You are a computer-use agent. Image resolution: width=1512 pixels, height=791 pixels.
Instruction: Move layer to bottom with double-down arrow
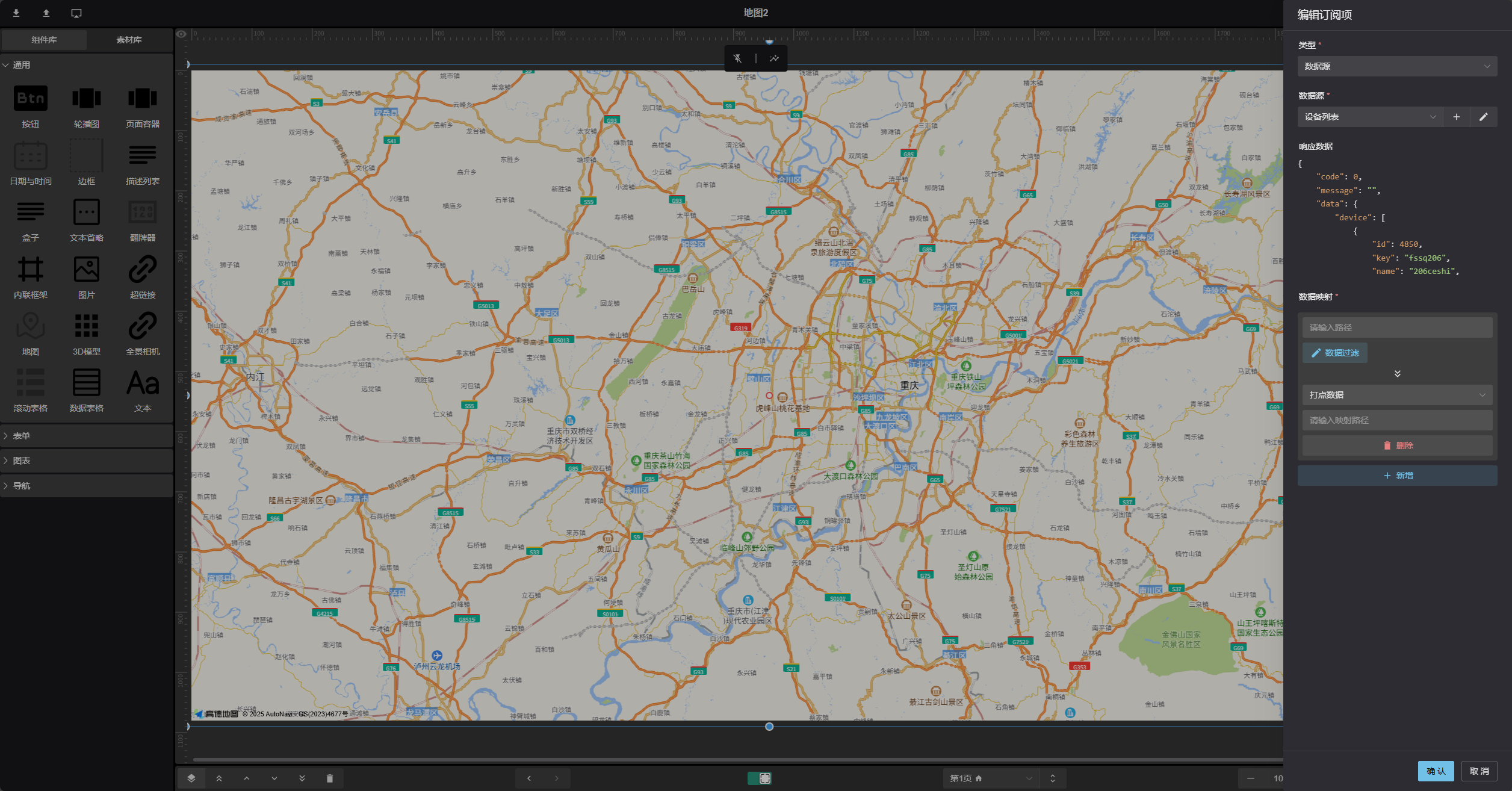[x=302, y=778]
